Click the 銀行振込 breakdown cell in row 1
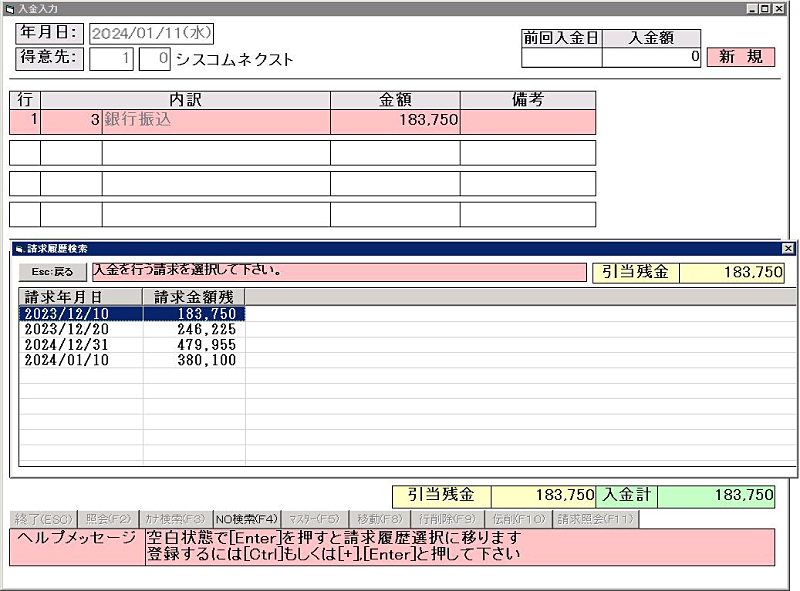Screen dimensions: 800x591 tap(216, 120)
